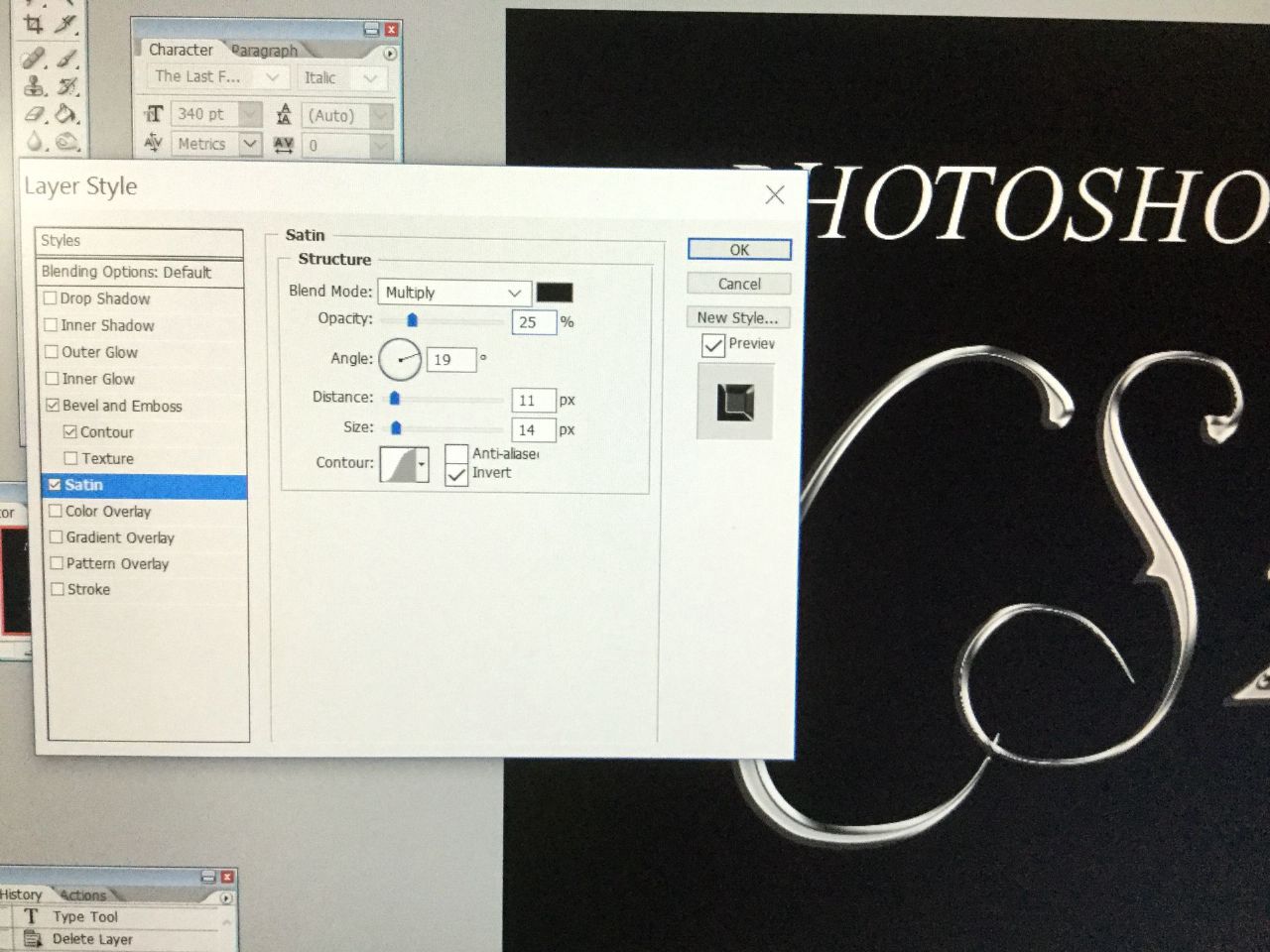Select Blending Options: Default
Viewport: 1270px width, 952px height.
tap(140, 272)
